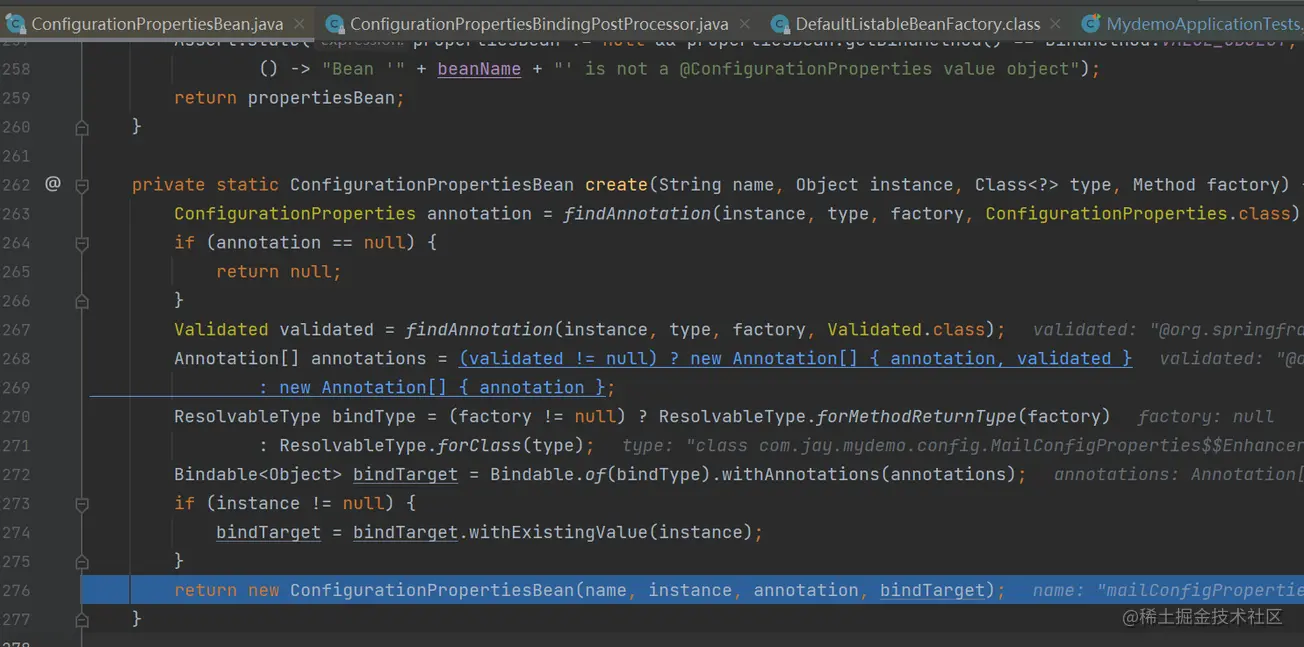This screenshot has height=647, width=1304.
Task: Click class icon on ConfigurationPropertiesBean.java tab
Action: click(15, 24)
